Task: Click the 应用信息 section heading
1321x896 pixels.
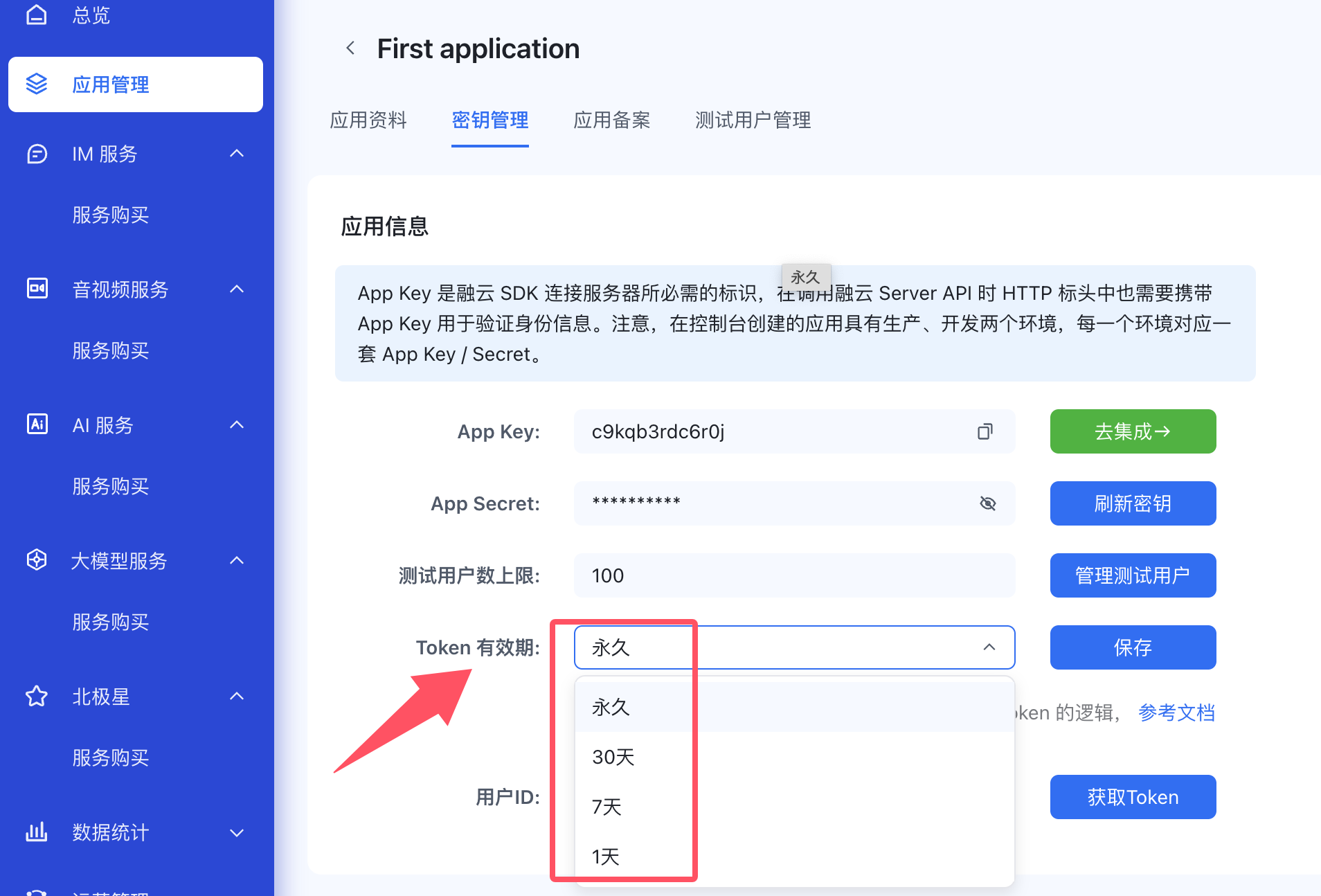Action: click(385, 226)
